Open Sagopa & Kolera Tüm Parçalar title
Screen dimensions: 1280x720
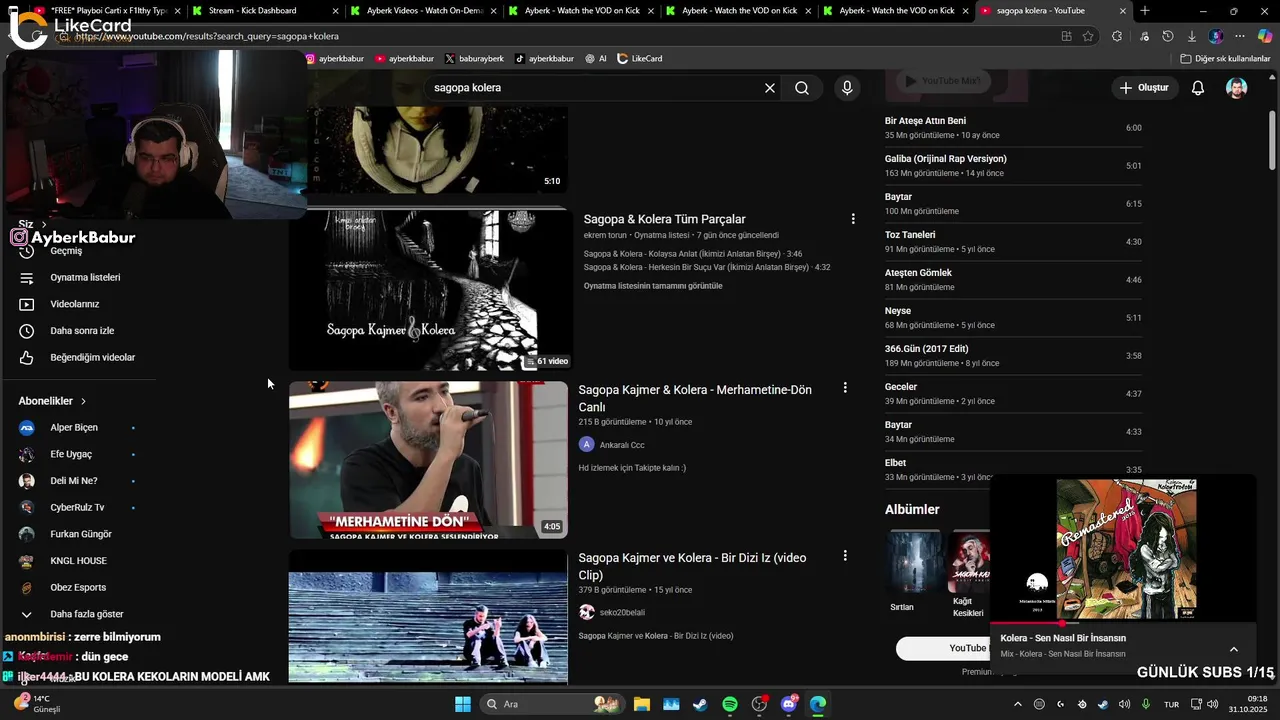(665, 219)
